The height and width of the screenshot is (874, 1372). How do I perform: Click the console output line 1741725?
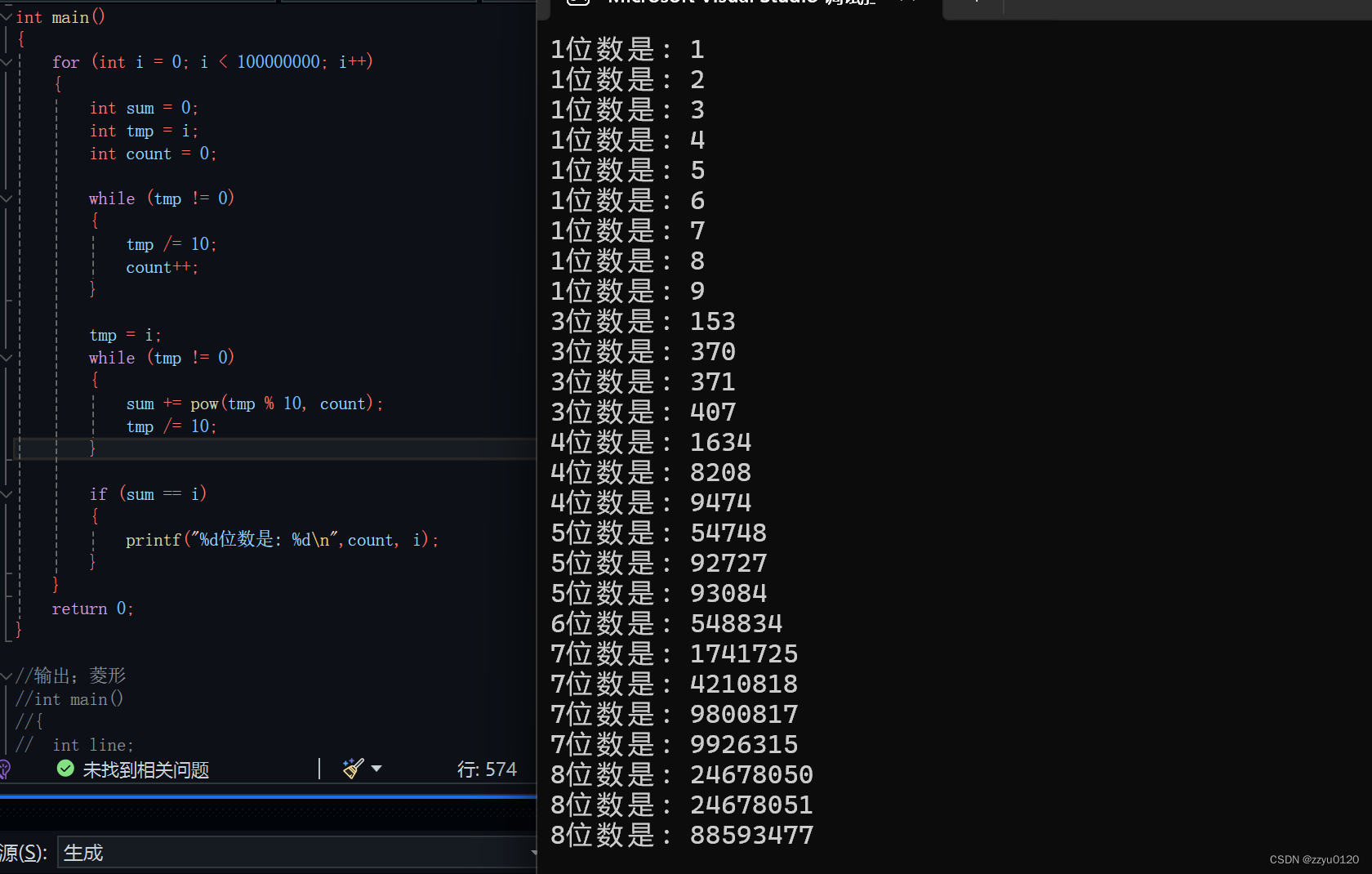(674, 653)
